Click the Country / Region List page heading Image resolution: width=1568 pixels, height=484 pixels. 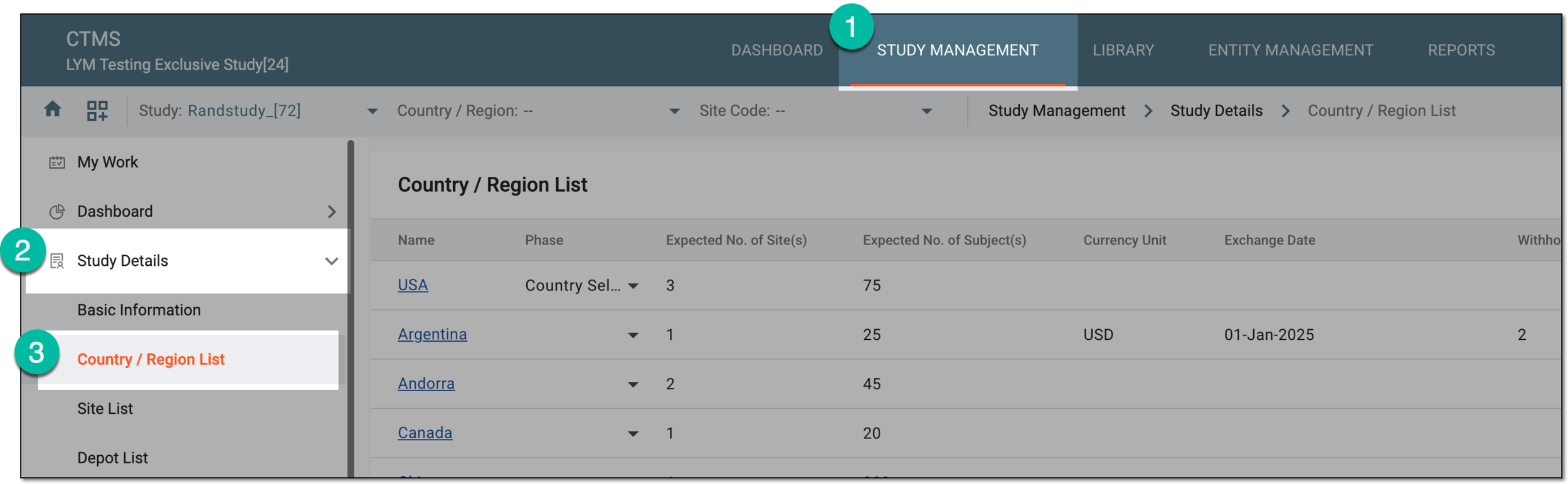[x=492, y=185]
